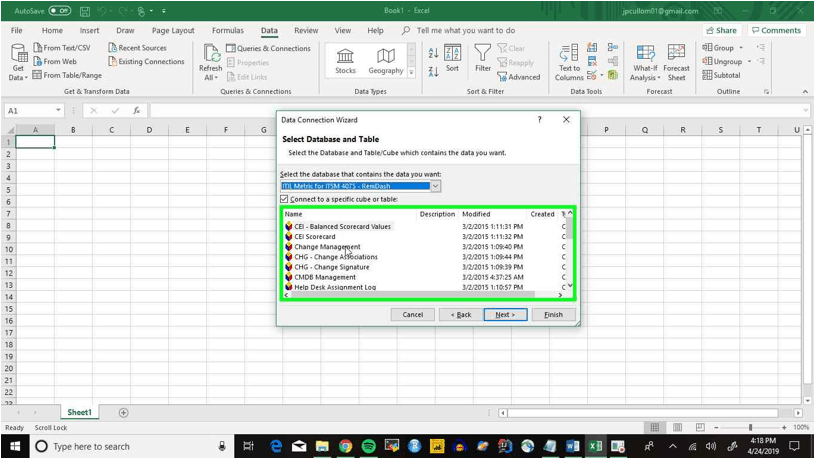Click the Group outline button
Image resolution: width=816 pixels, height=460 pixels.
click(718, 47)
